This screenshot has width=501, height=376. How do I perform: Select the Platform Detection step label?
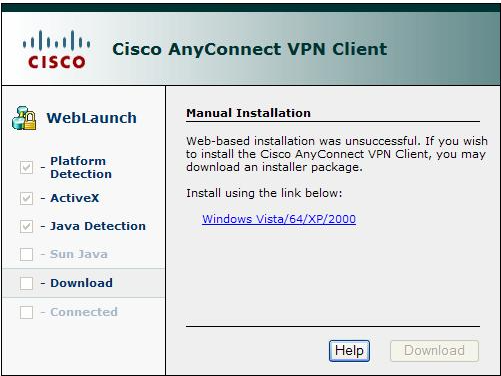(81, 167)
